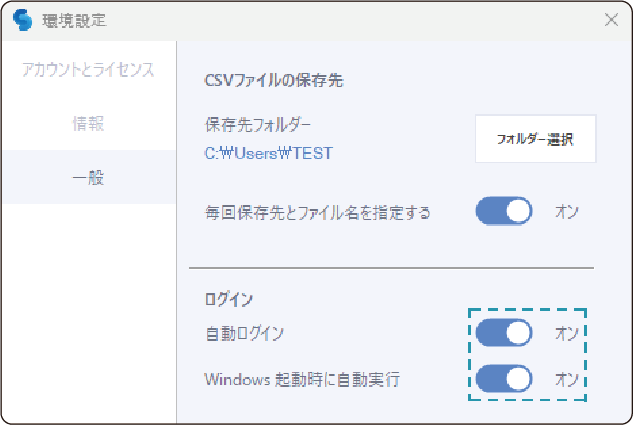Click the CSVファイルの保存先 section heading
The height and width of the screenshot is (425, 633).
(x=273, y=80)
